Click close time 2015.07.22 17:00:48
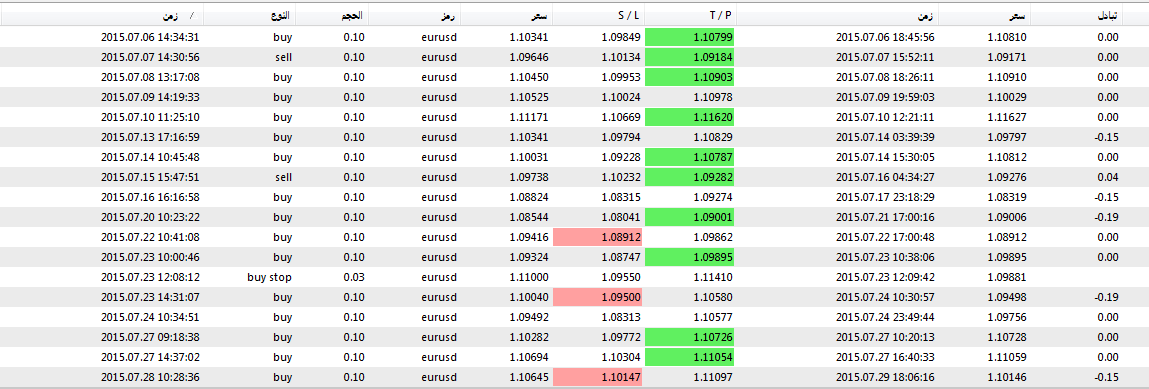This screenshot has height=389, width=1149. click(884, 237)
